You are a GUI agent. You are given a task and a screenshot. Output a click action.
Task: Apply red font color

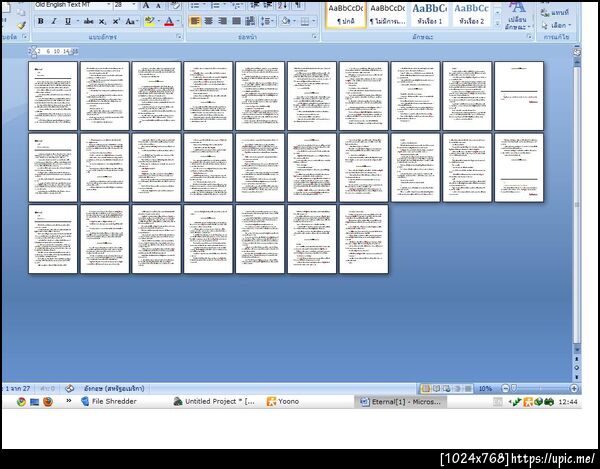click(169, 21)
